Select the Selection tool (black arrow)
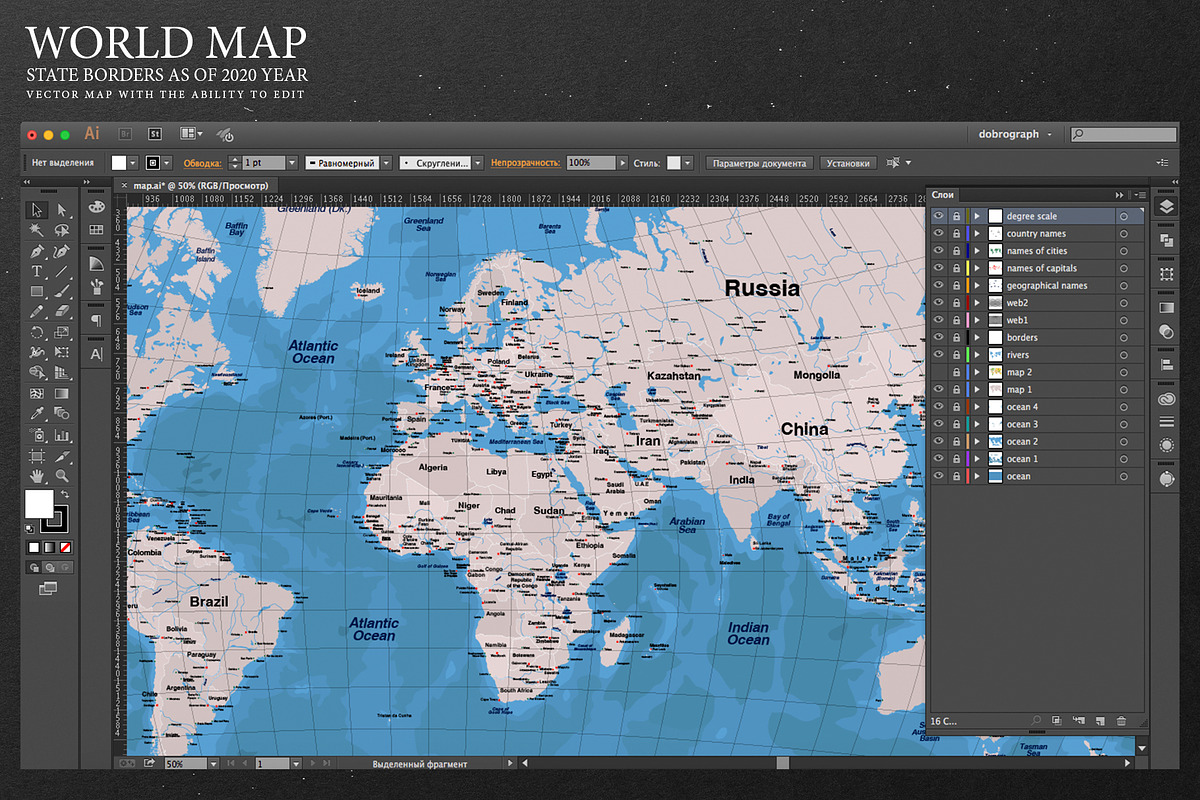 point(36,210)
